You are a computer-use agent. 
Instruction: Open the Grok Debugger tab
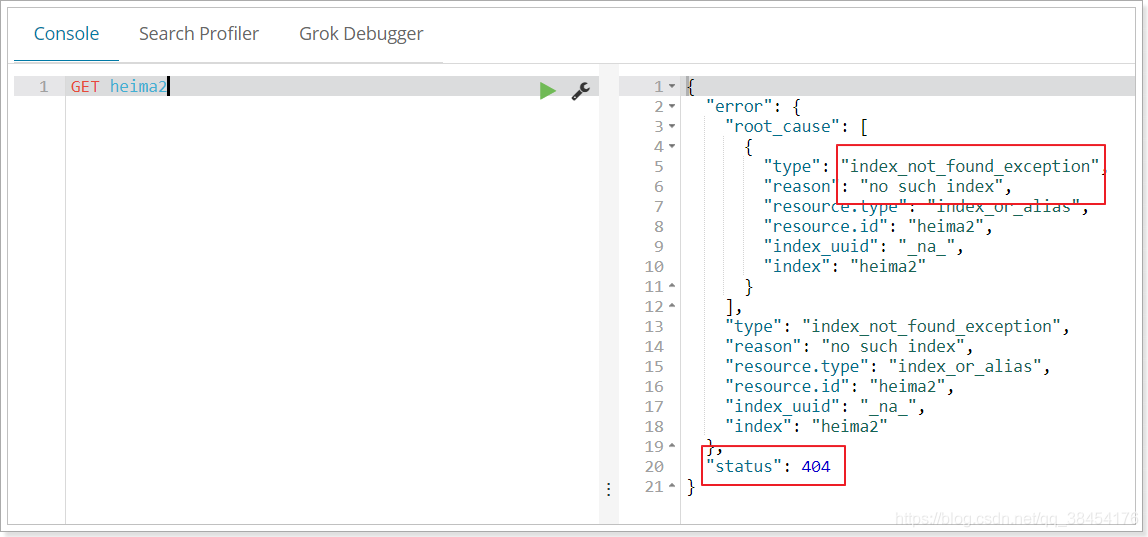(361, 34)
